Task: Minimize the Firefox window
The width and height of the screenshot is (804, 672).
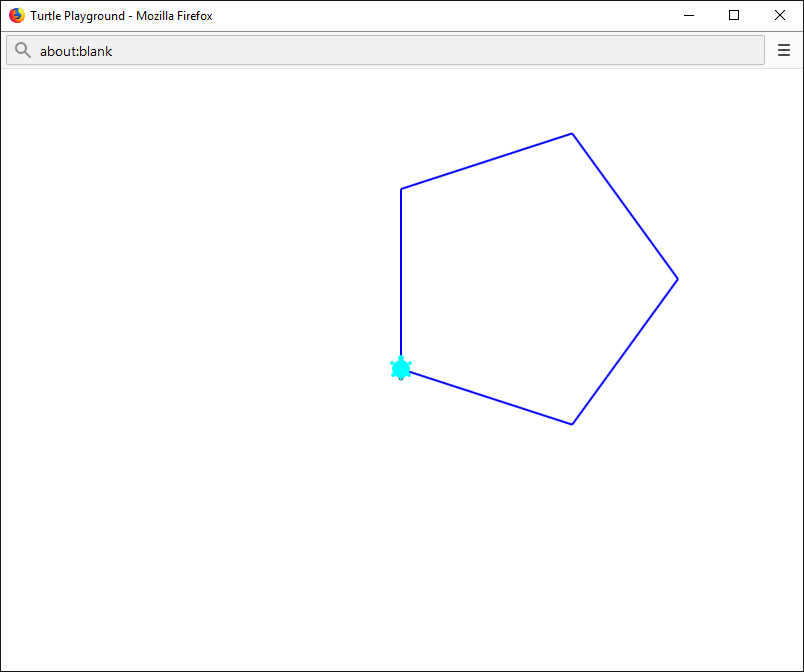Action: coord(689,15)
